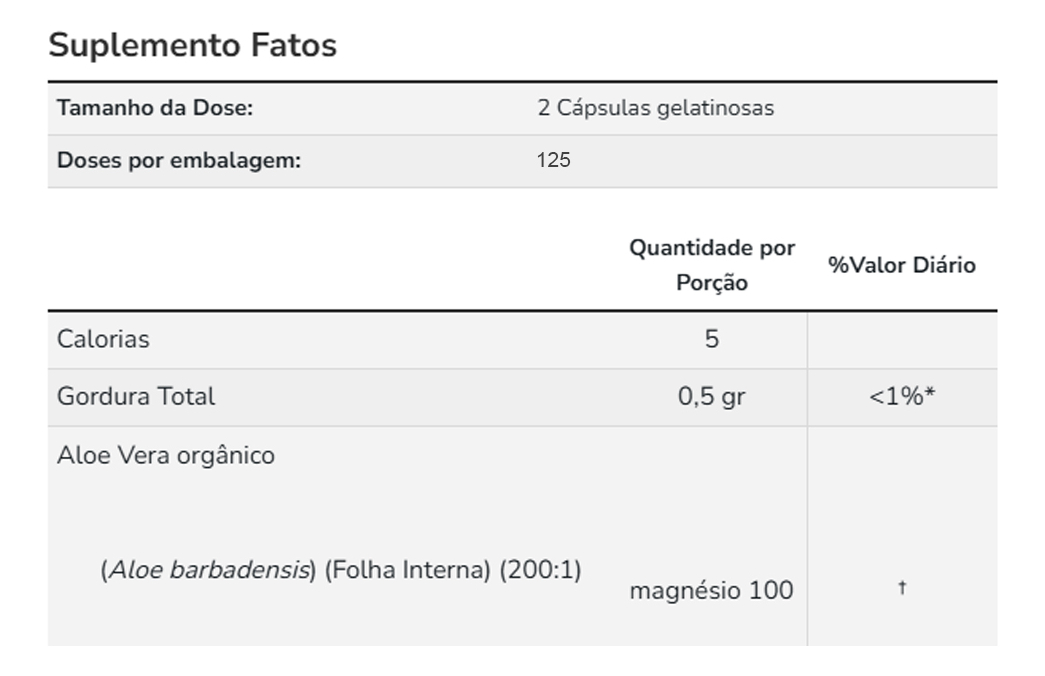The width and height of the screenshot is (1045, 676).
Task: Select the calories amount "5"
Action: pyautogui.click(x=712, y=339)
